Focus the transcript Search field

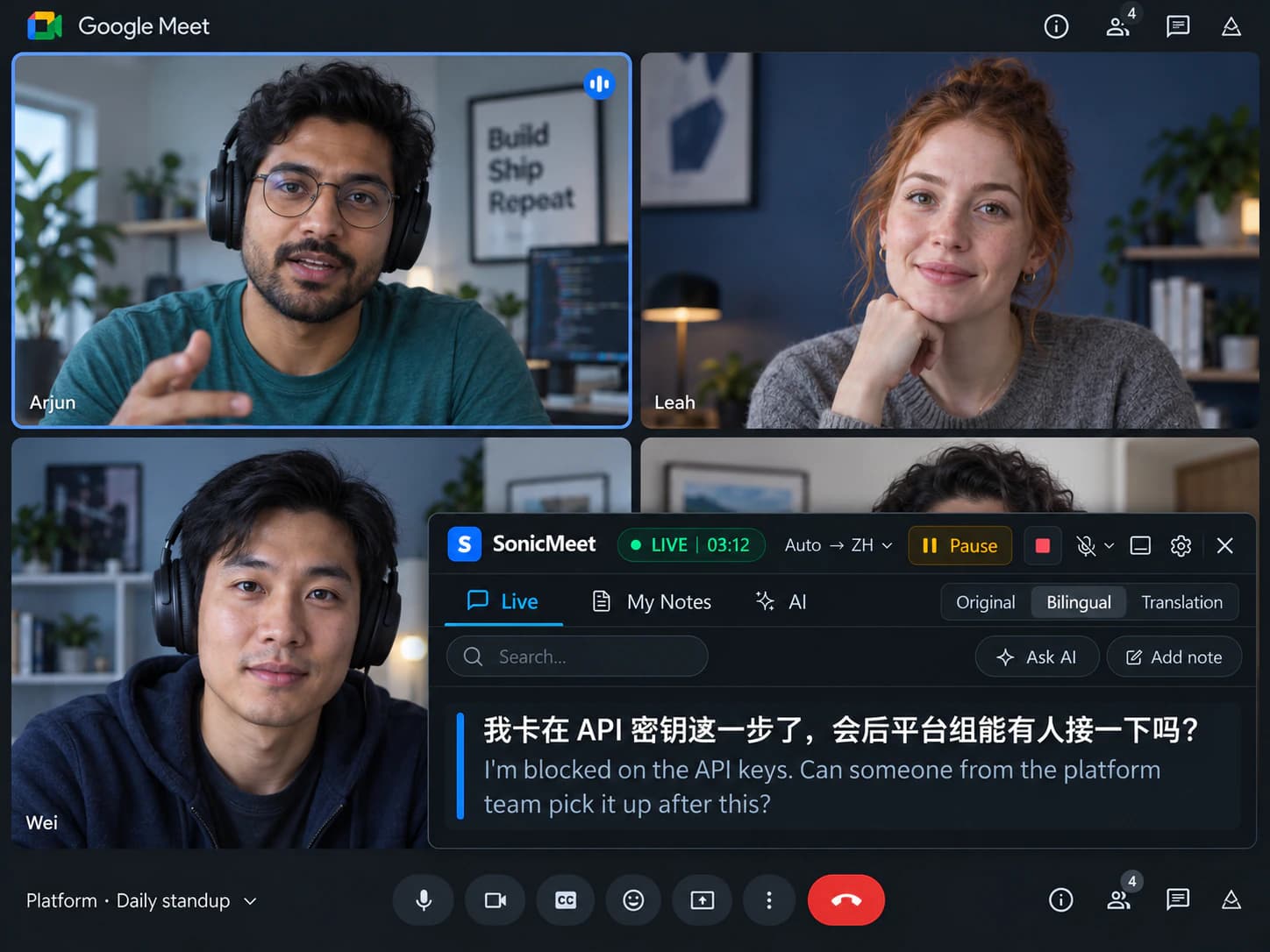tap(577, 657)
